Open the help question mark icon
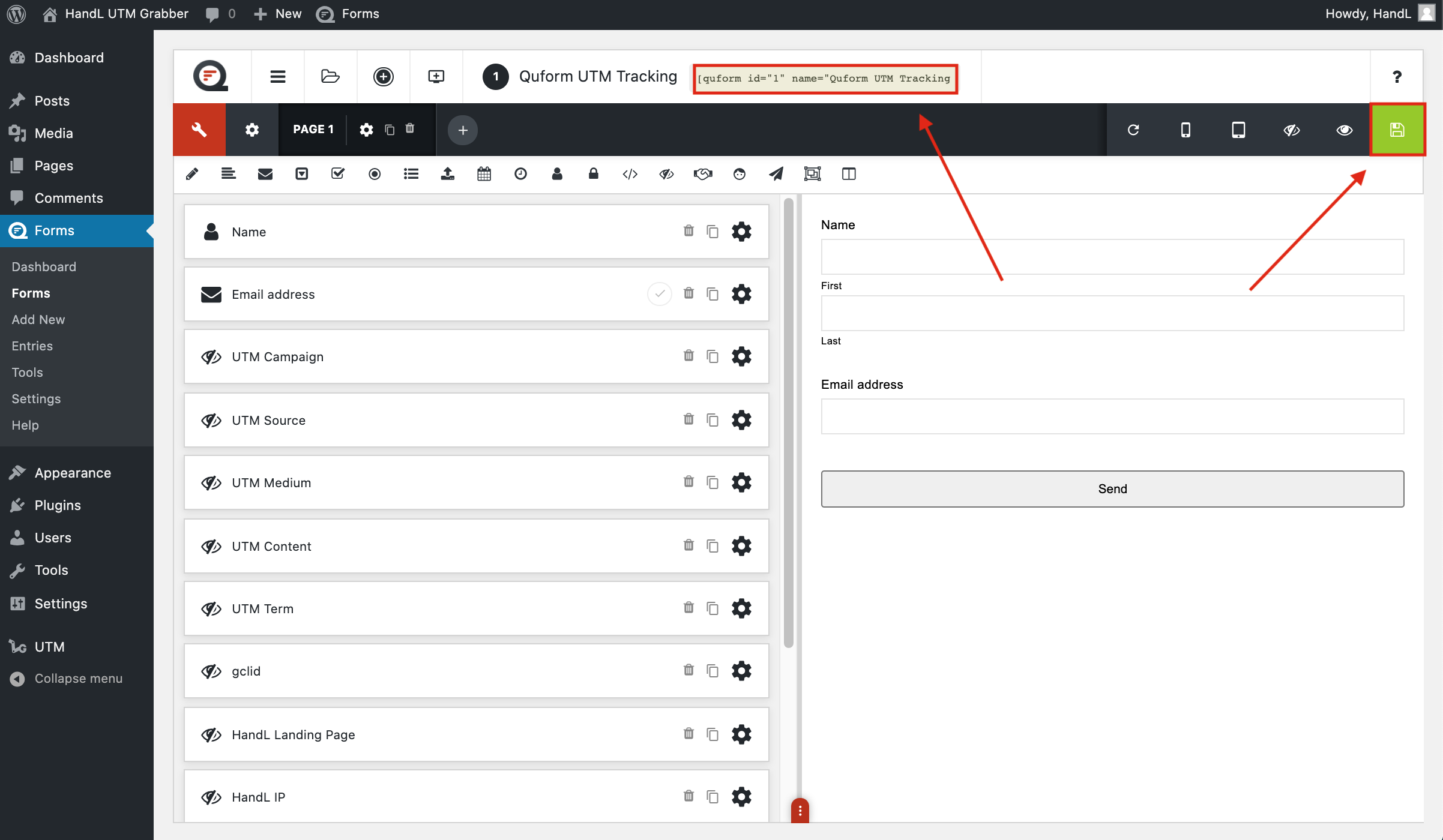The height and width of the screenshot is (840, 1443). (x=1397, y=77)
